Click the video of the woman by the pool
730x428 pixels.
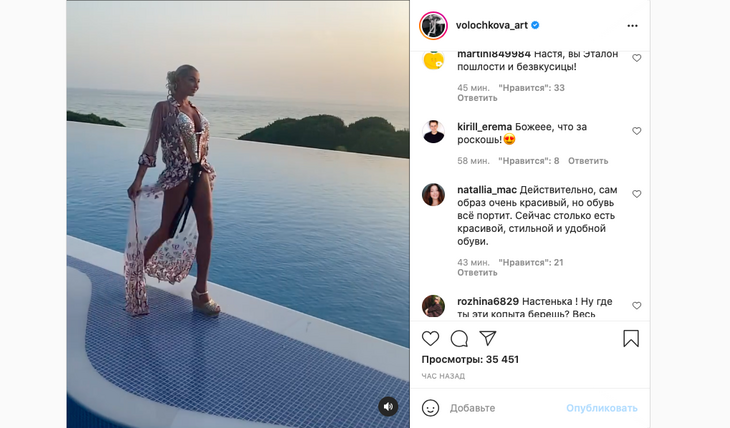coord(238,214)
